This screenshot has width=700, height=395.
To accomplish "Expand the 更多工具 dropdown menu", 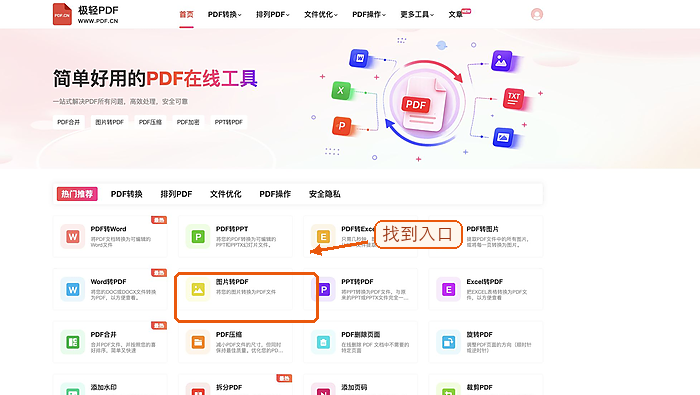I will coord(417,14).
